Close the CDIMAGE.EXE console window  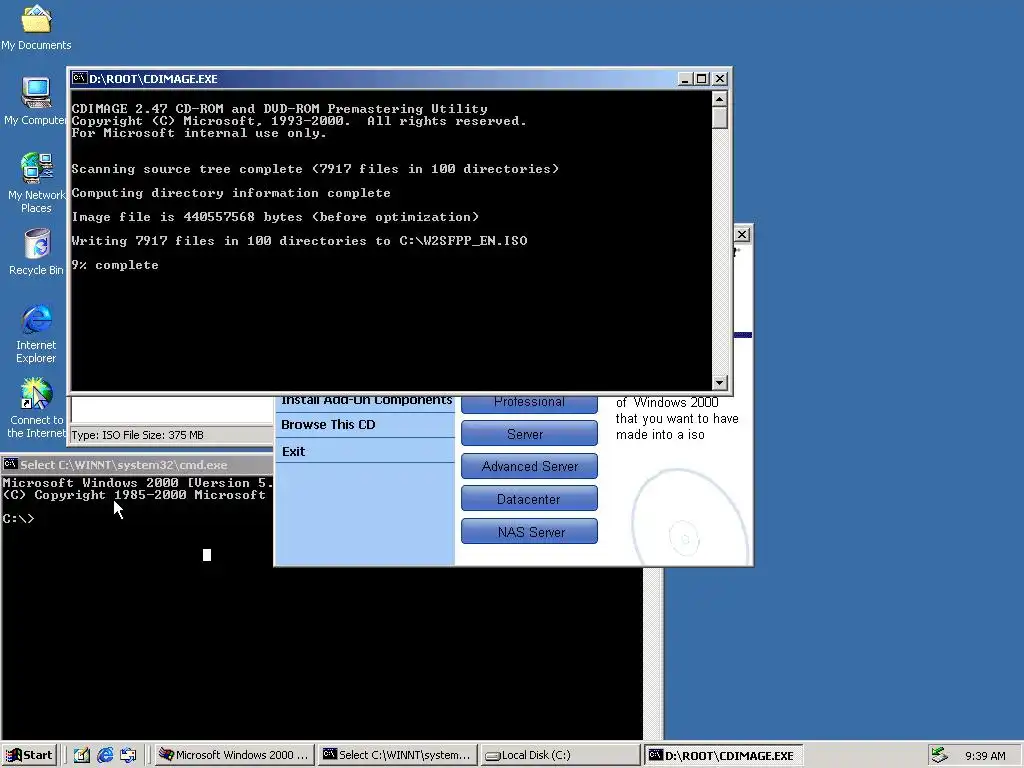pos(720,78)
